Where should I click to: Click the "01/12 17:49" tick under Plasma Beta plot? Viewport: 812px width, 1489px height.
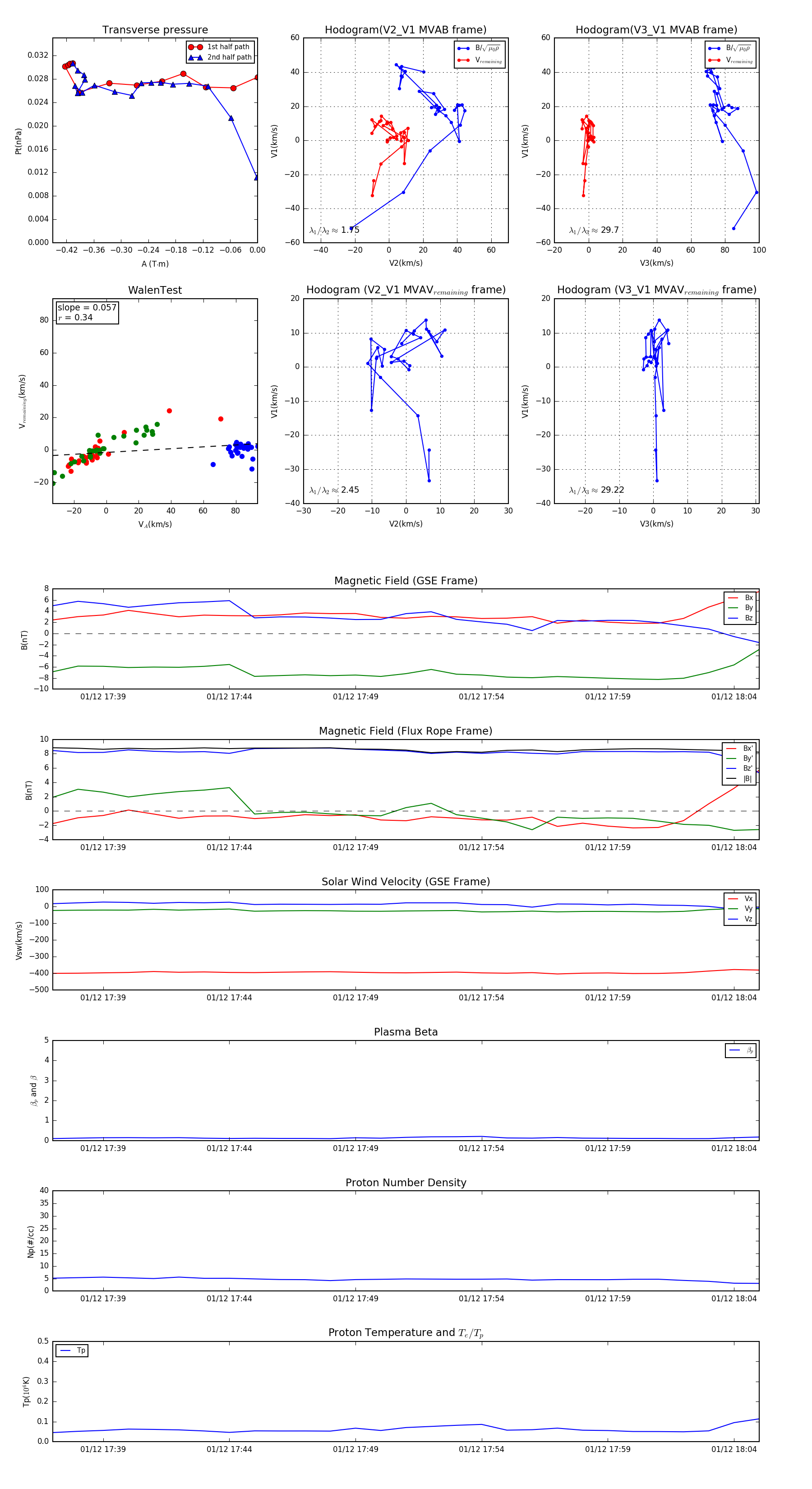(x=355, y=1148)
